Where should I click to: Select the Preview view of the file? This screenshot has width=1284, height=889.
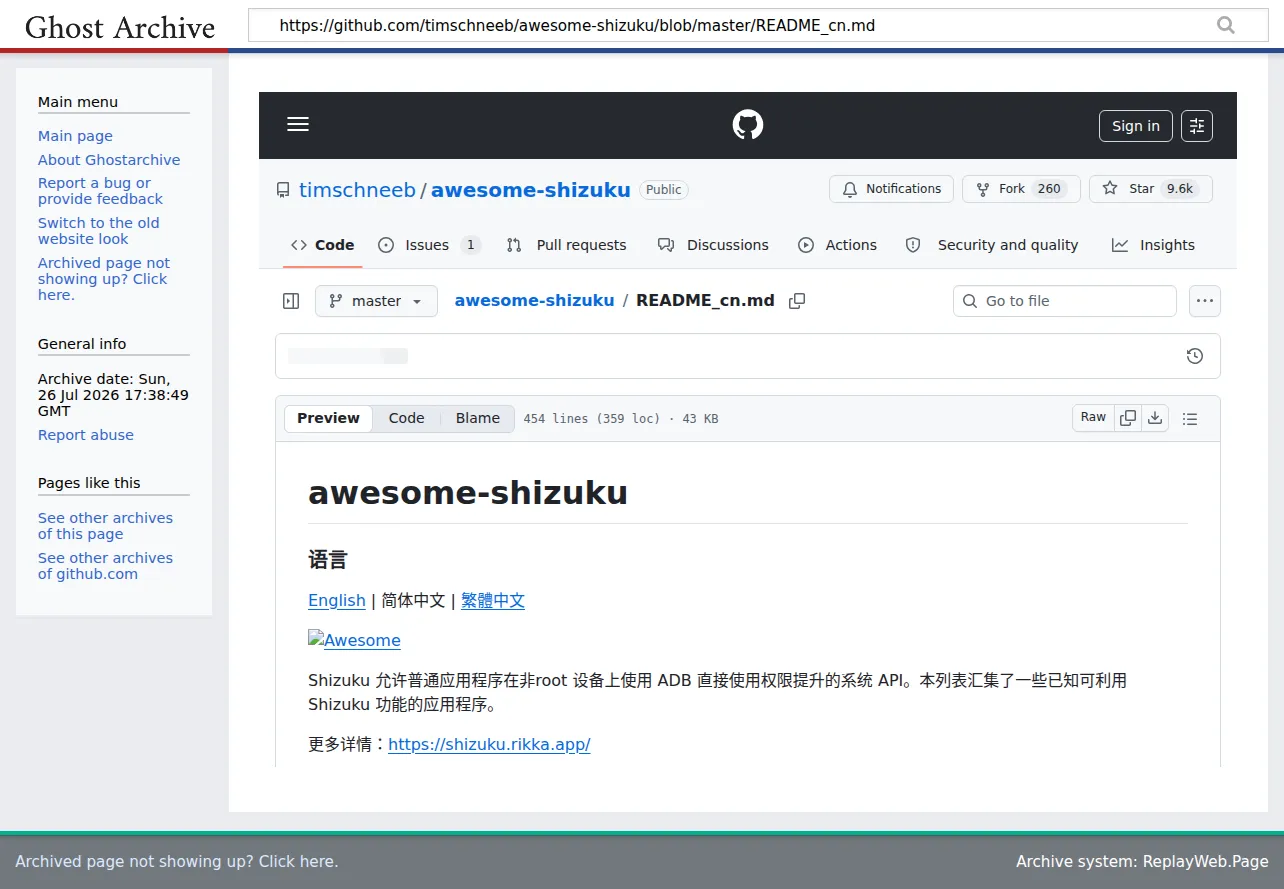(x=328, y=418)
